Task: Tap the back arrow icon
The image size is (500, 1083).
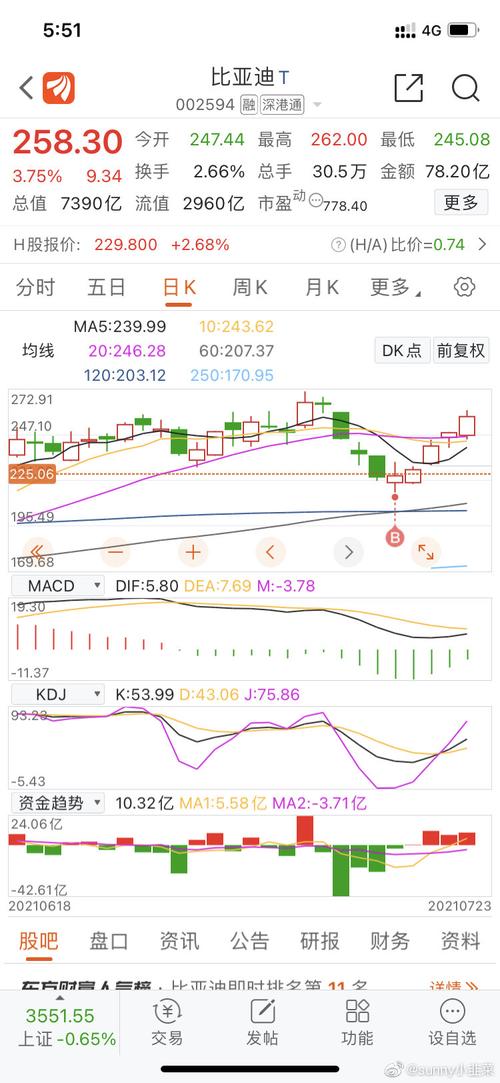Action: coord(26,88)
